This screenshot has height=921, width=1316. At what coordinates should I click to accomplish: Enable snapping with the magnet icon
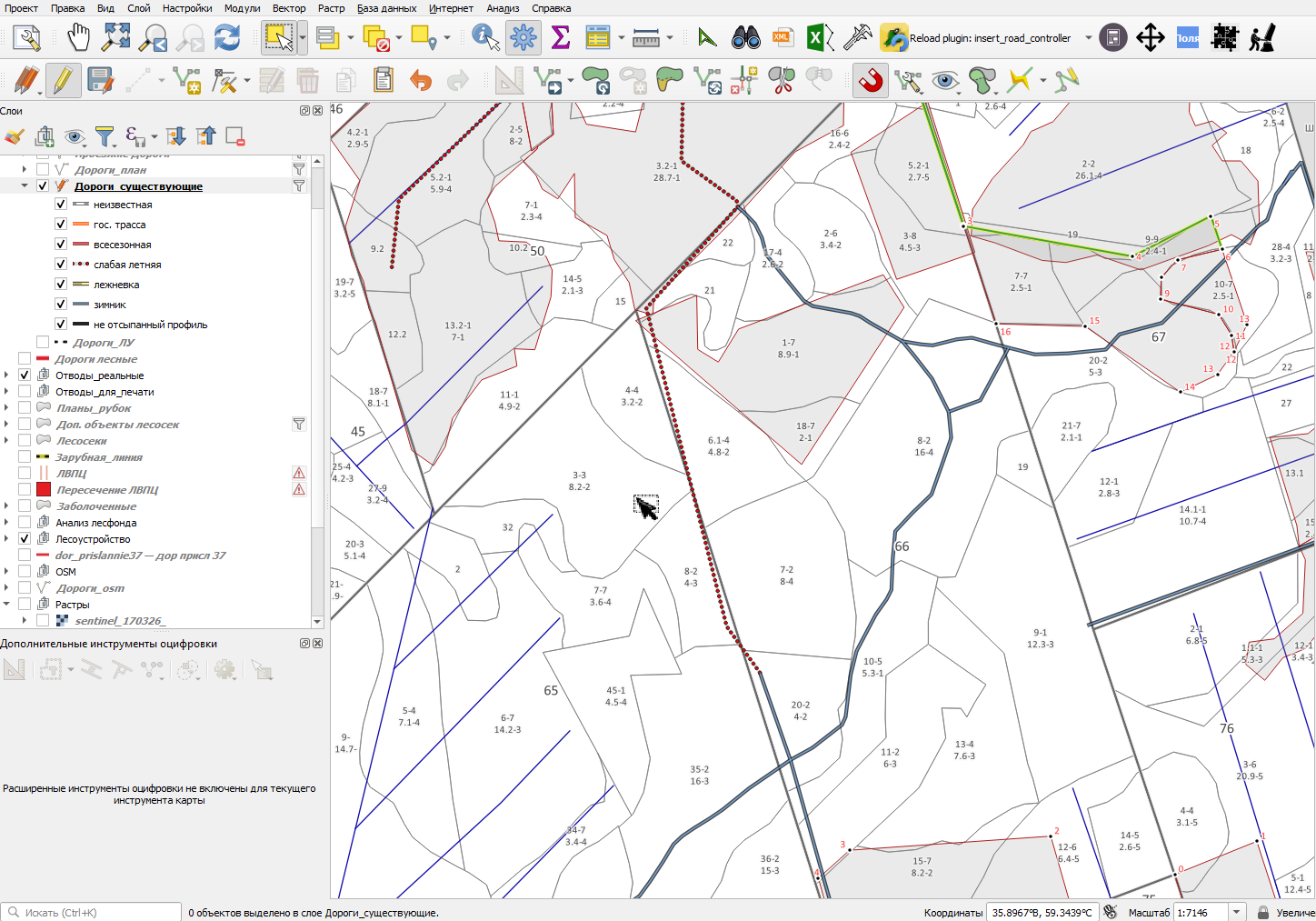871,81
